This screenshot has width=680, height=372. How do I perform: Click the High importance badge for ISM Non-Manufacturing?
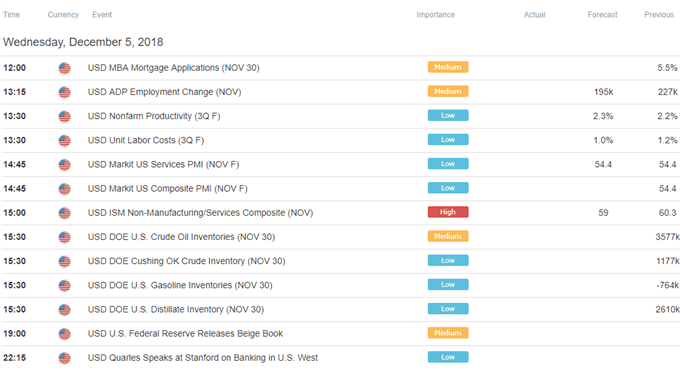point(448,212)
